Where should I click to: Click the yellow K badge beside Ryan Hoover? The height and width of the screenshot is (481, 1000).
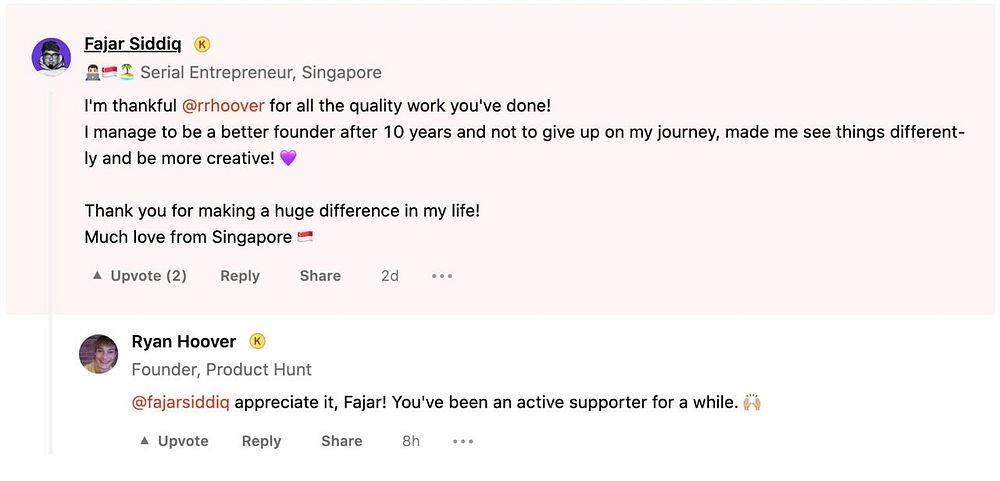tap(257, 342)
